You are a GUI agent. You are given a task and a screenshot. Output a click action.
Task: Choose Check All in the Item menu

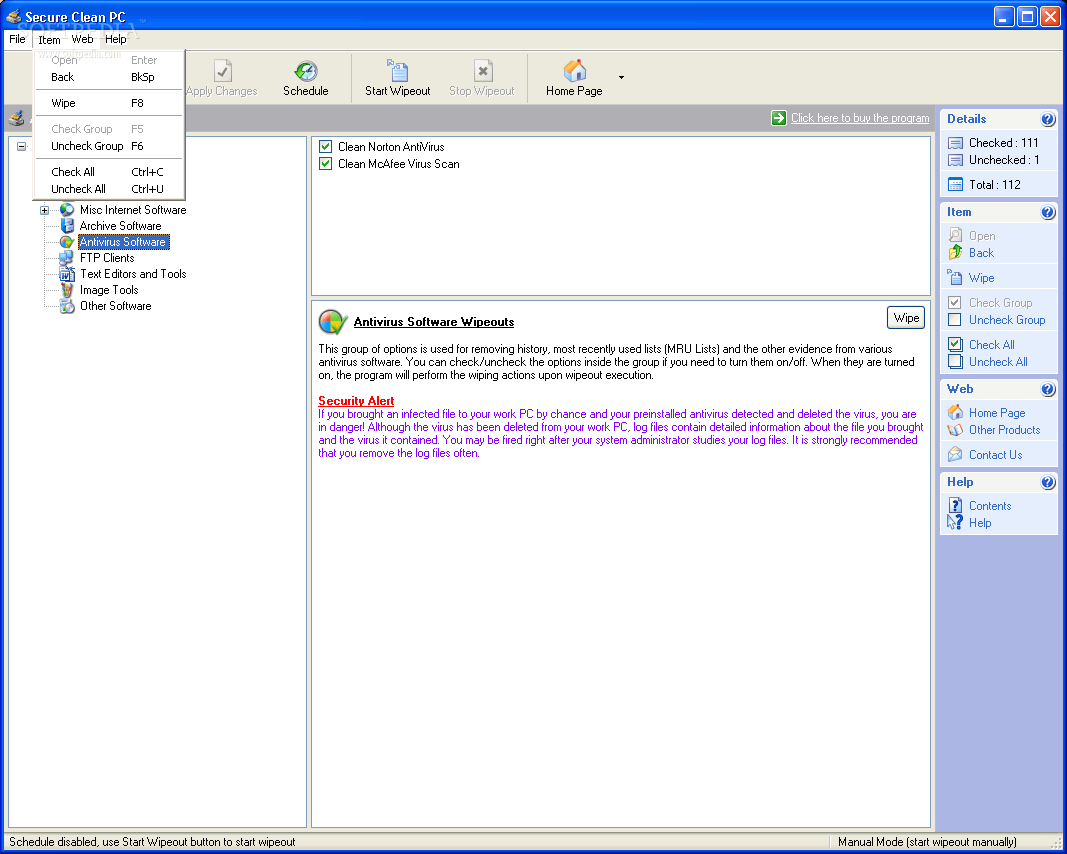pyautogui.click(x=109, y=172)
